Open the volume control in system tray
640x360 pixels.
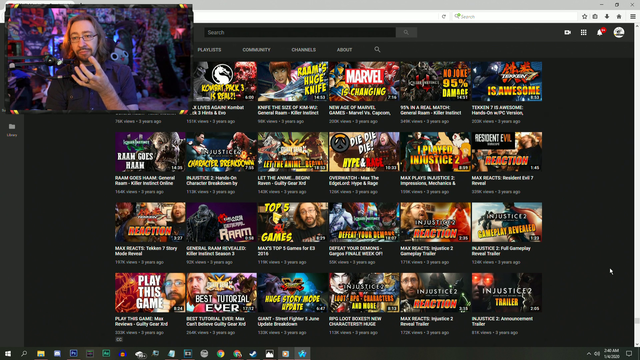[597, 353]
